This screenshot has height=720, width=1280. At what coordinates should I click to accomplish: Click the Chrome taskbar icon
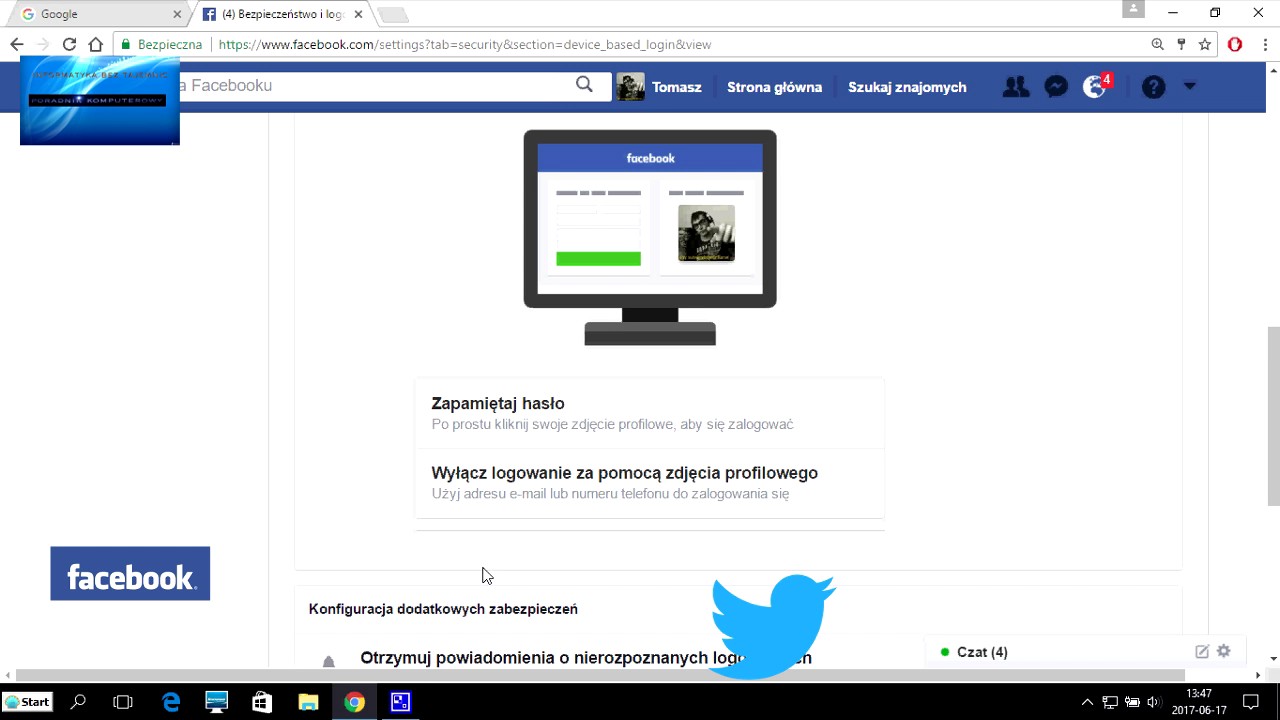point(354,702)
